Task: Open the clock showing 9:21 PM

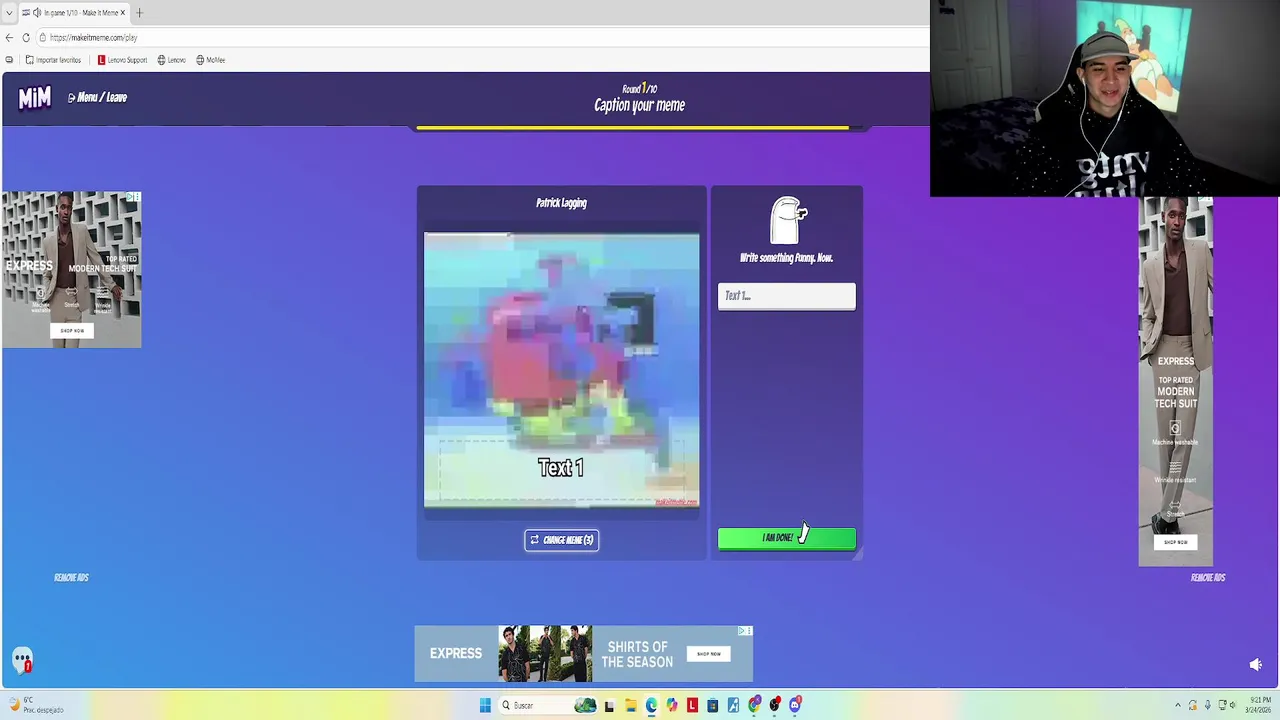Action: click(1260, 706)
